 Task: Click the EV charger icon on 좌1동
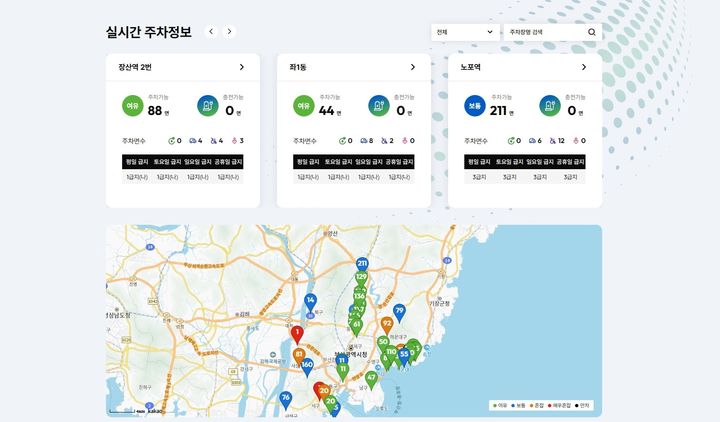click(379, 106)
